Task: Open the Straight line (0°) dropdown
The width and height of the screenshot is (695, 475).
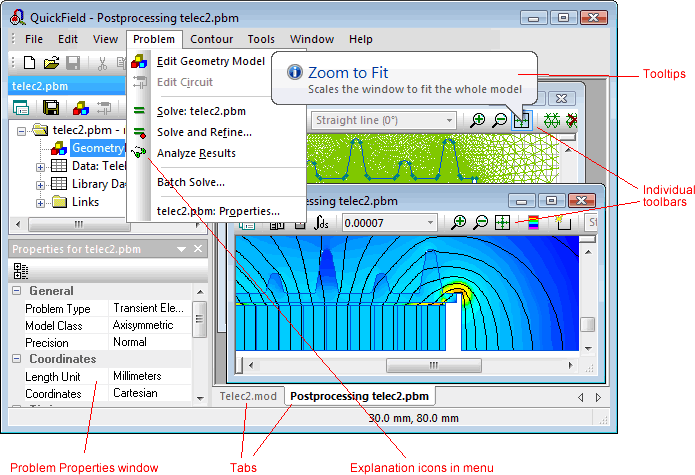Action: [x=449, y=121]
